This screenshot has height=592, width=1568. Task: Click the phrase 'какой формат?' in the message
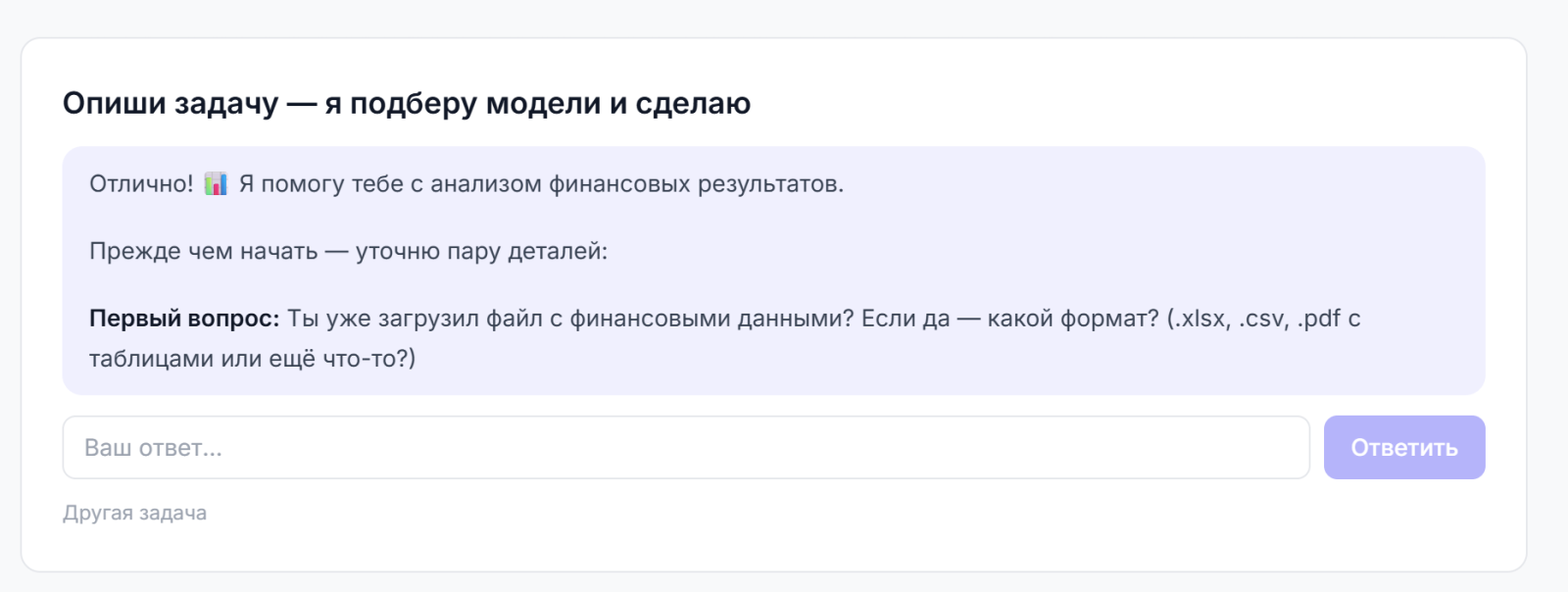click(x=1073, y=319)
